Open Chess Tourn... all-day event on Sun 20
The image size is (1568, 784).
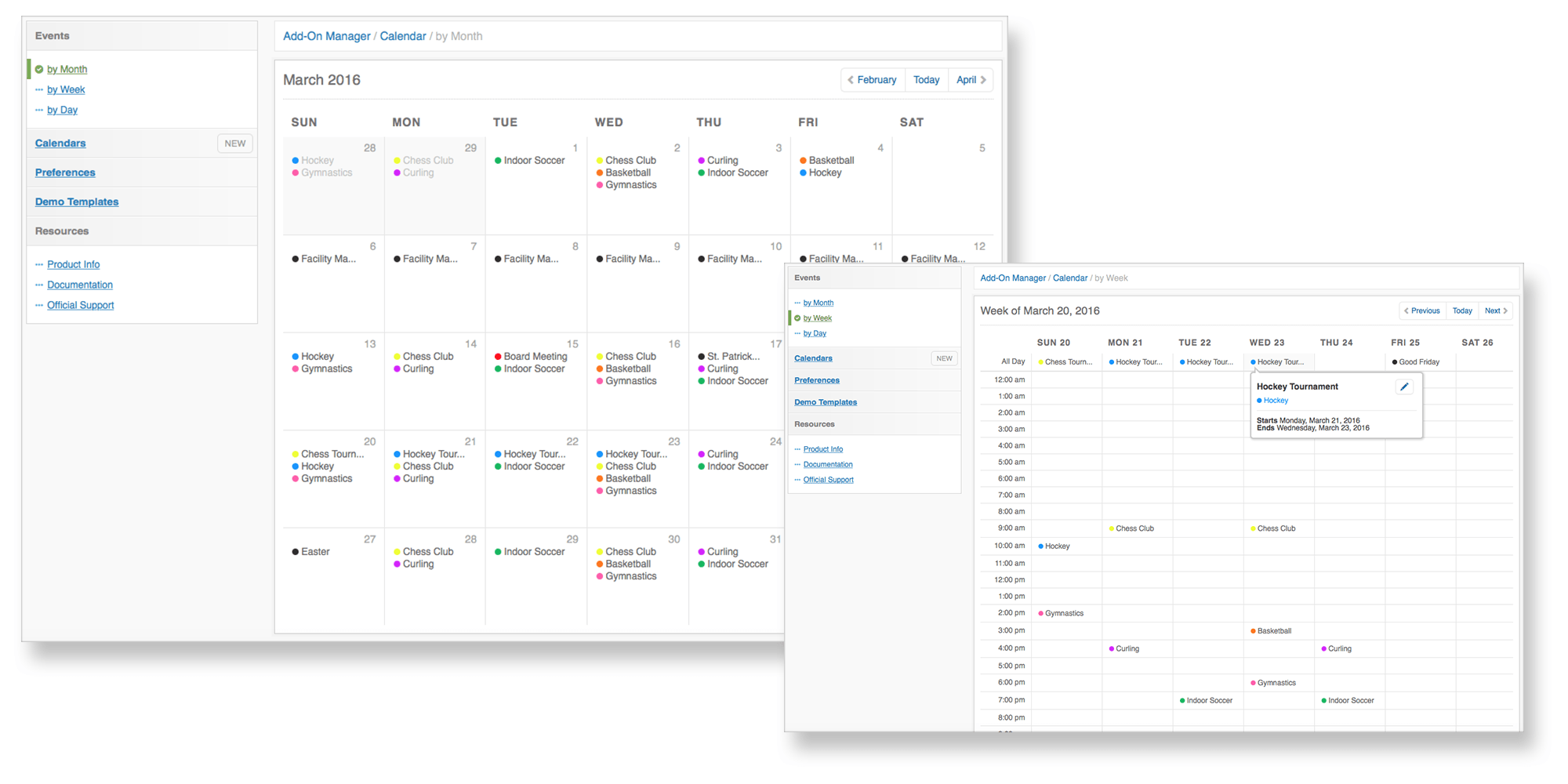(x=1065, y=362)
